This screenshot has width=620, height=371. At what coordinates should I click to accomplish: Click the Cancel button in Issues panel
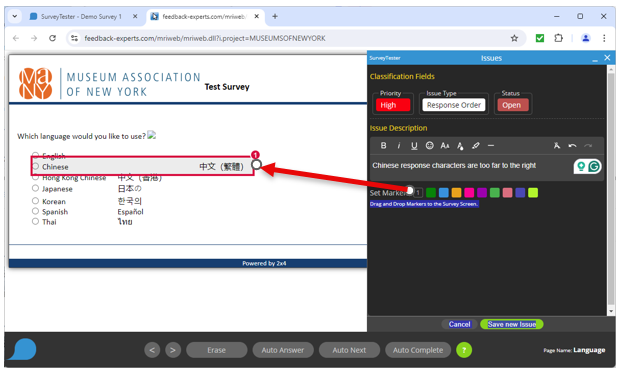click(x=459, y=324)
